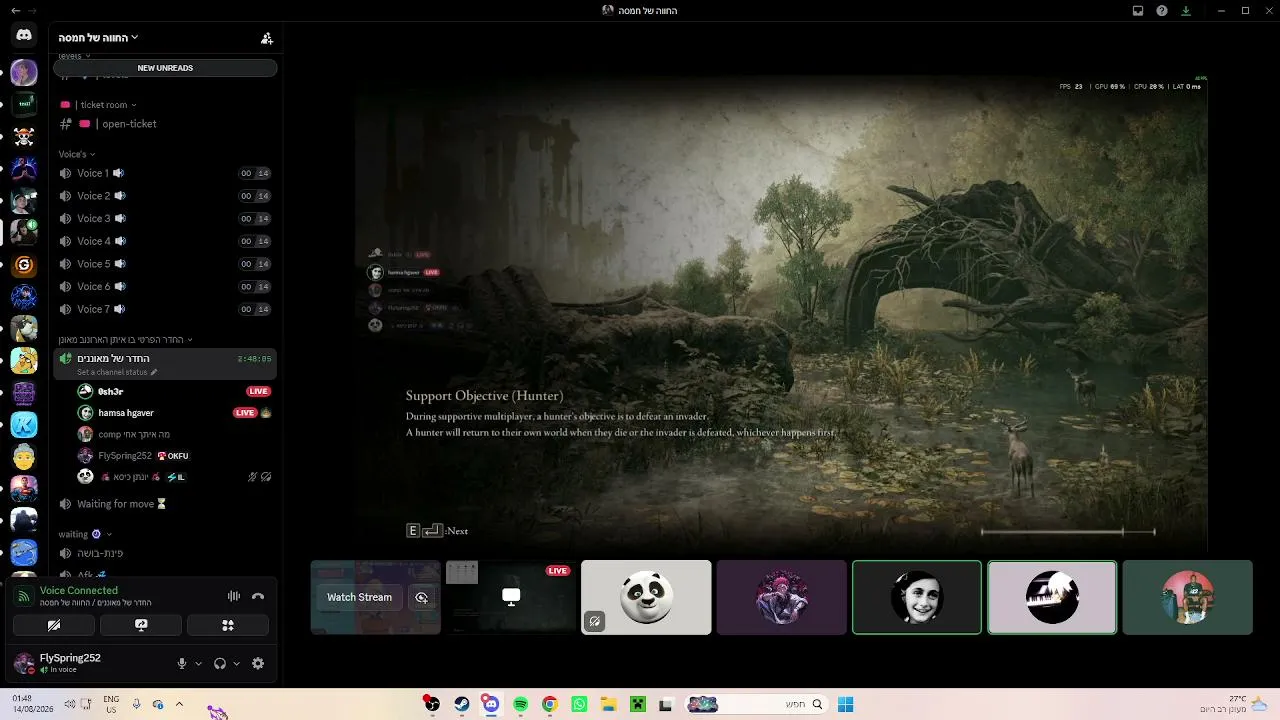
Task: Open the voice connection signal info icon
Action: pyautogui.click(x=24, y=596)
